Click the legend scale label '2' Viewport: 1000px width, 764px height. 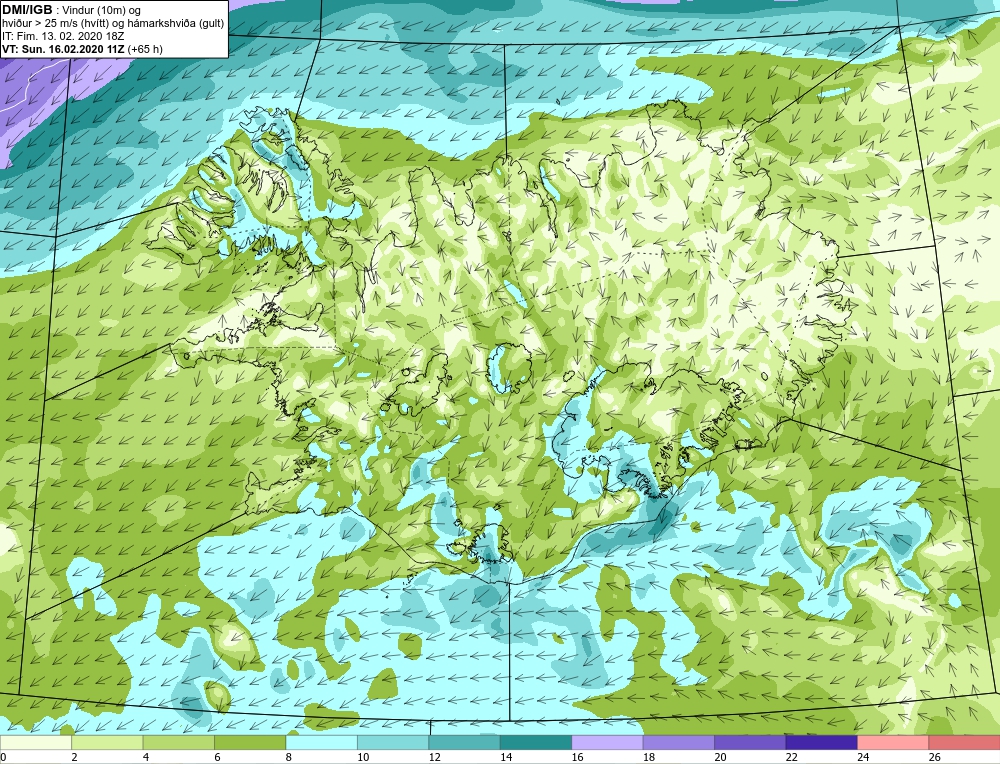click(75, 757)
